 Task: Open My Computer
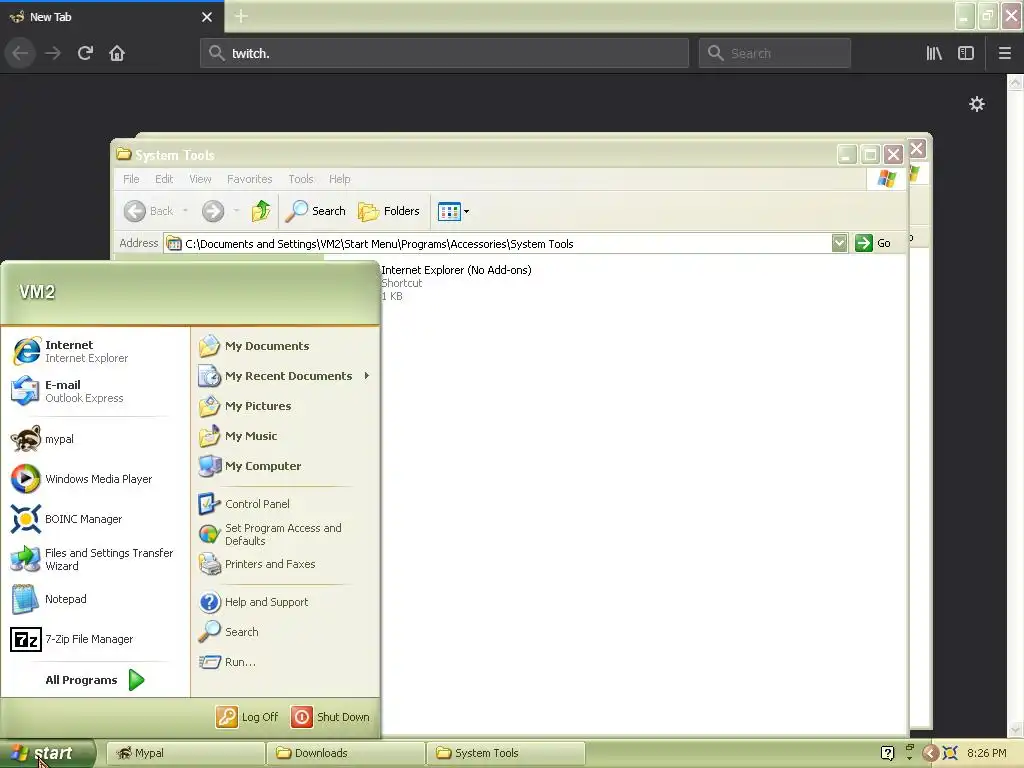point(285,466)
